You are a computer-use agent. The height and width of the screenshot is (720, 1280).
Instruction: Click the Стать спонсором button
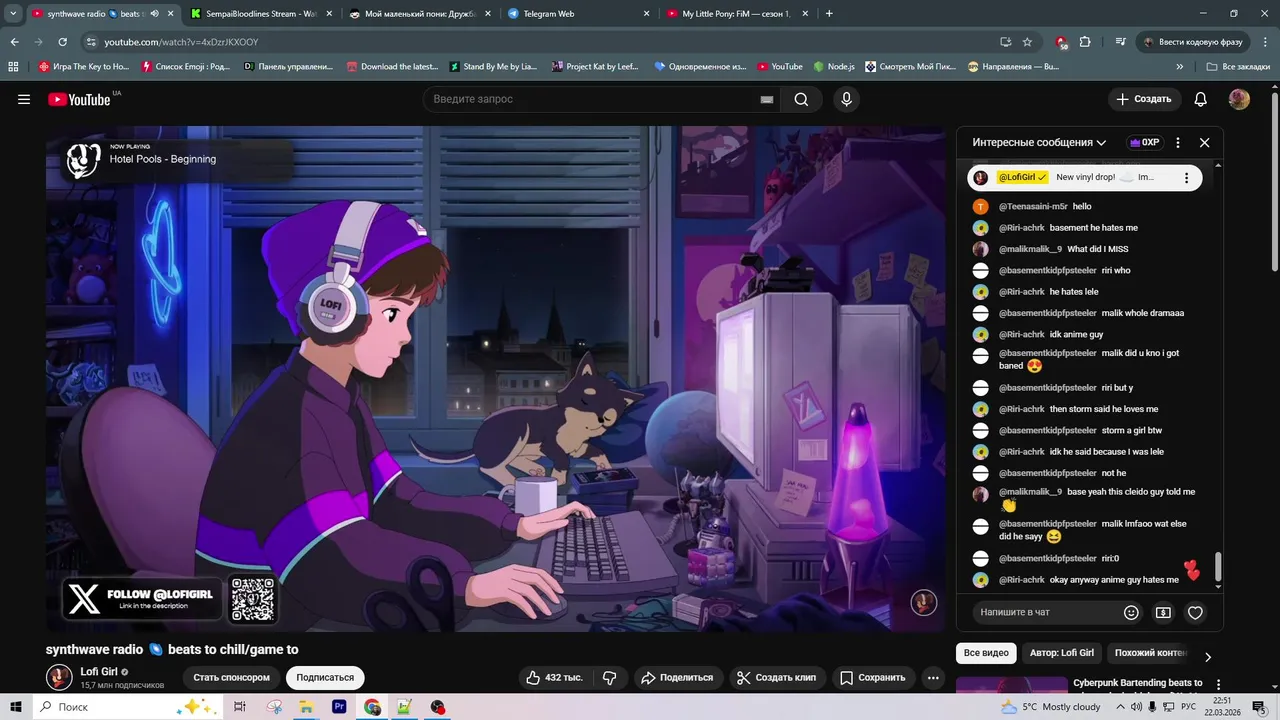point(231,677)
